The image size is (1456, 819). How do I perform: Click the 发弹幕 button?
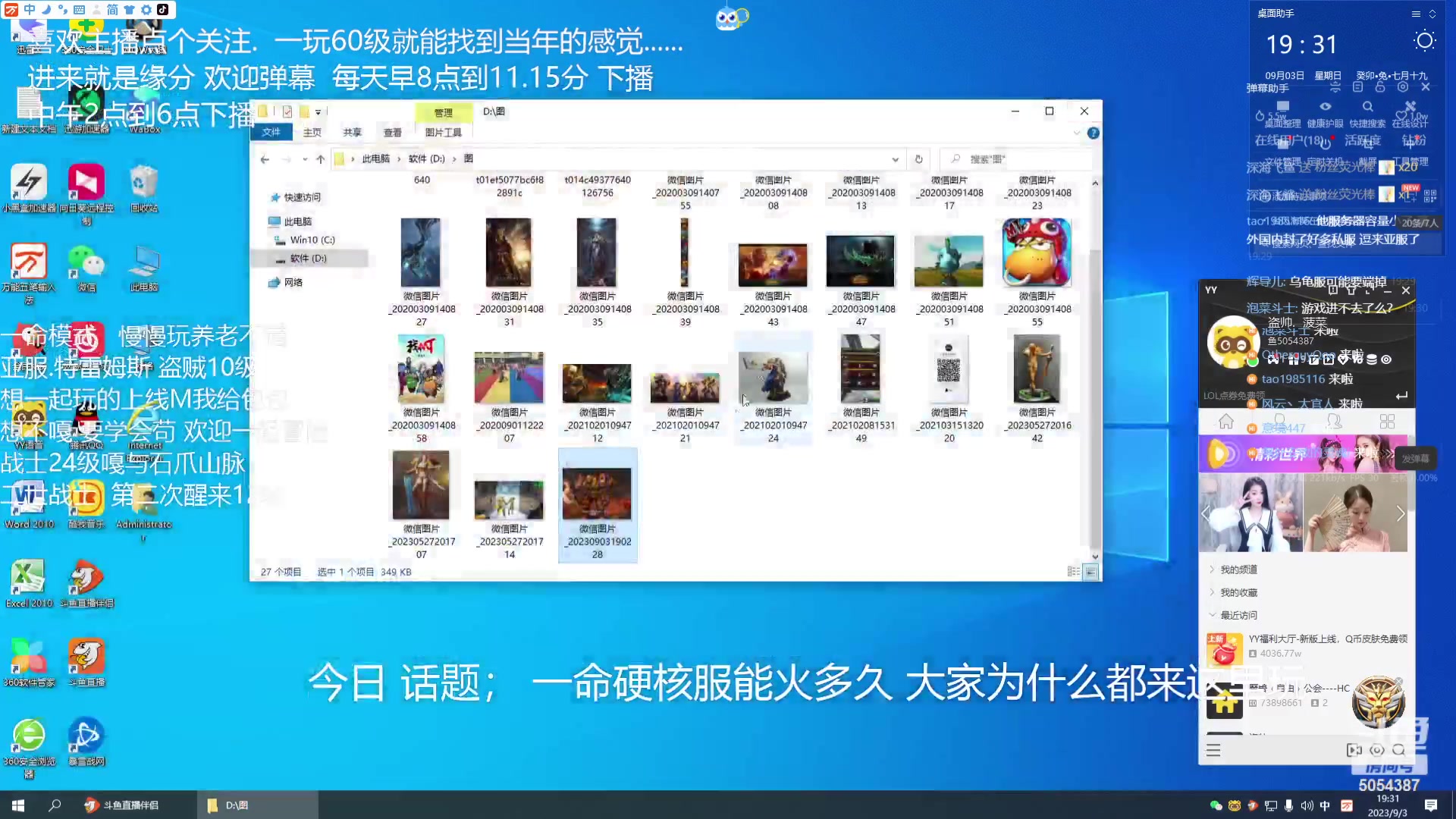click(1415, 459)
